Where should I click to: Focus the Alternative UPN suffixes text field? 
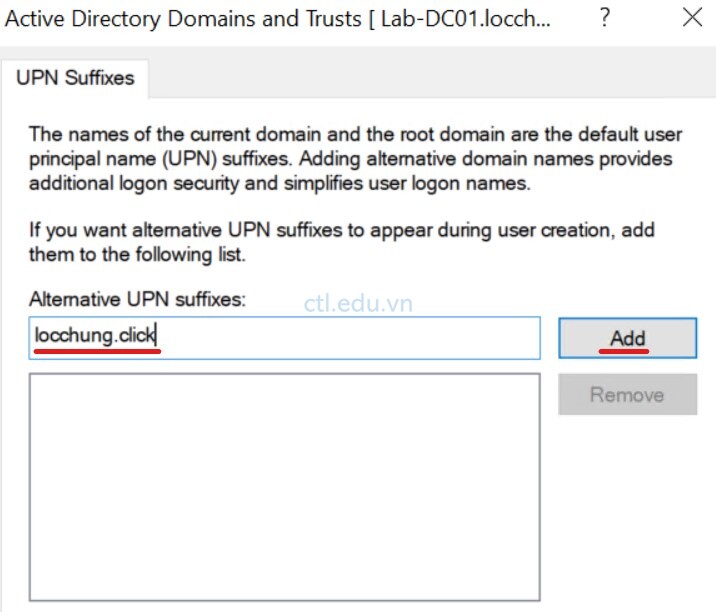284,338
